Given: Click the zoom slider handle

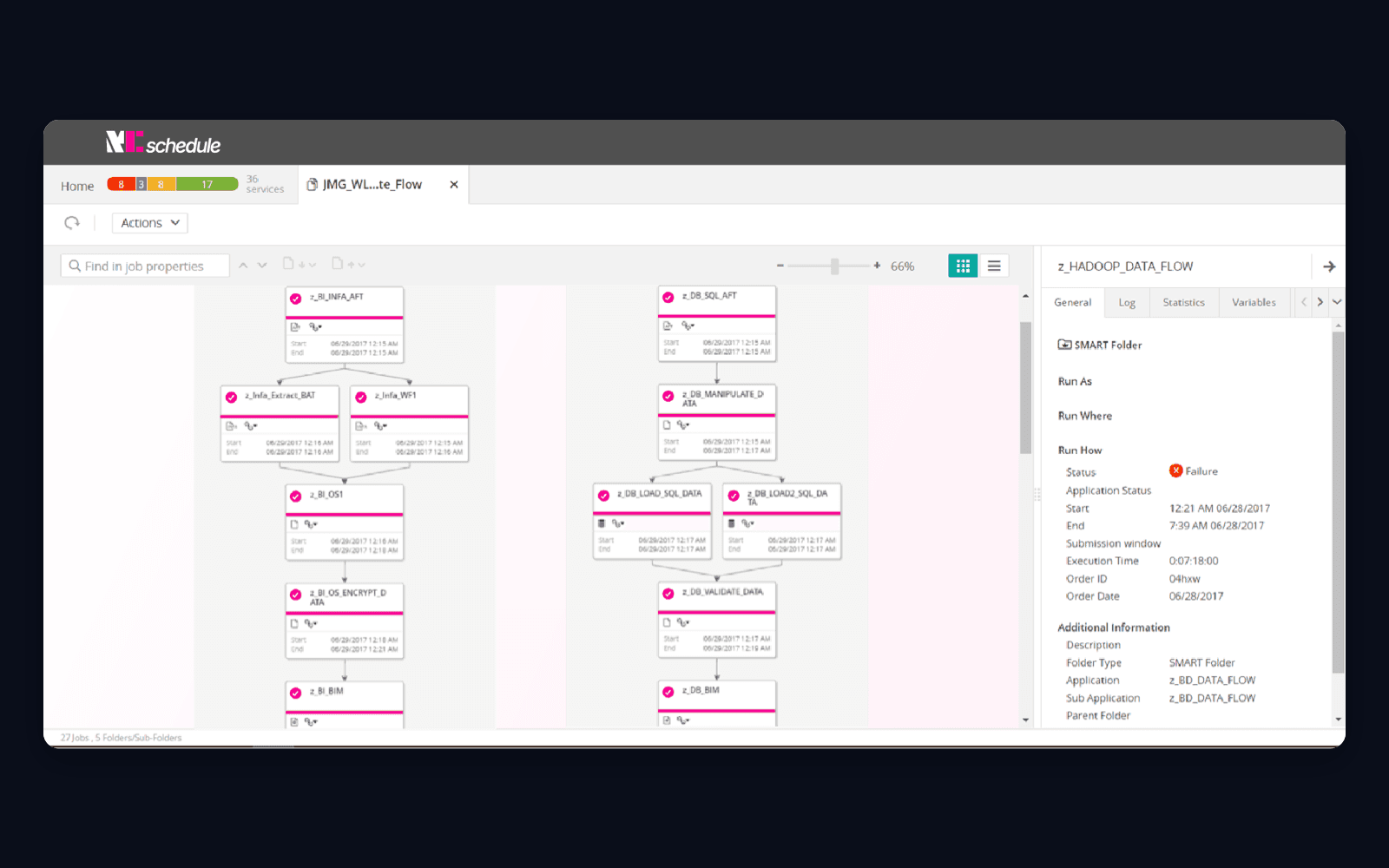Looking at the screenshot, I should 834,266.
